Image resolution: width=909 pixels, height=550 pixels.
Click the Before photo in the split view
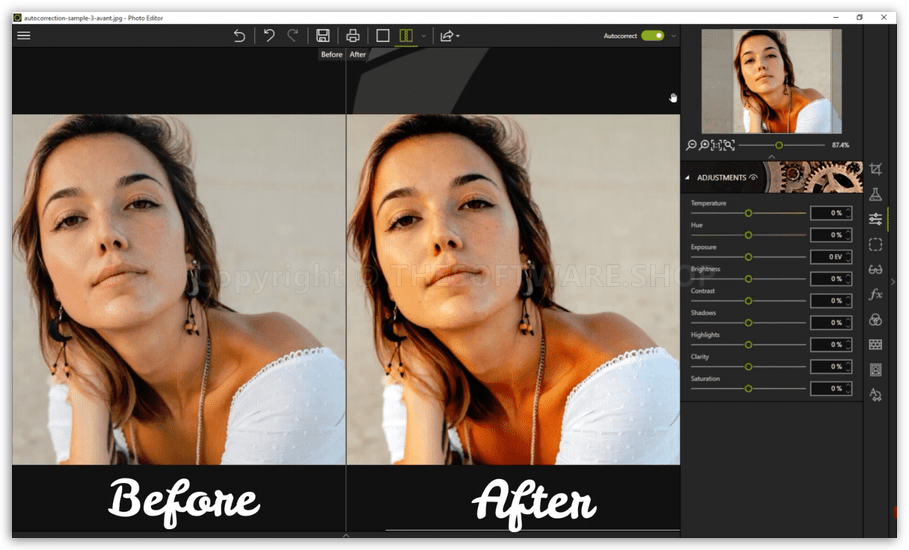179,289
